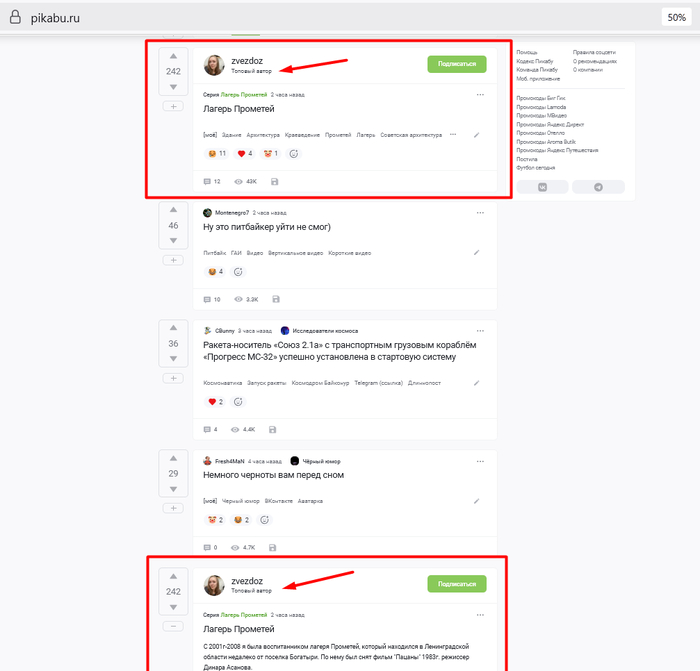
Task: Toggle the clown reaction with 2 on Fresh4MaN post
Action: 215,520
